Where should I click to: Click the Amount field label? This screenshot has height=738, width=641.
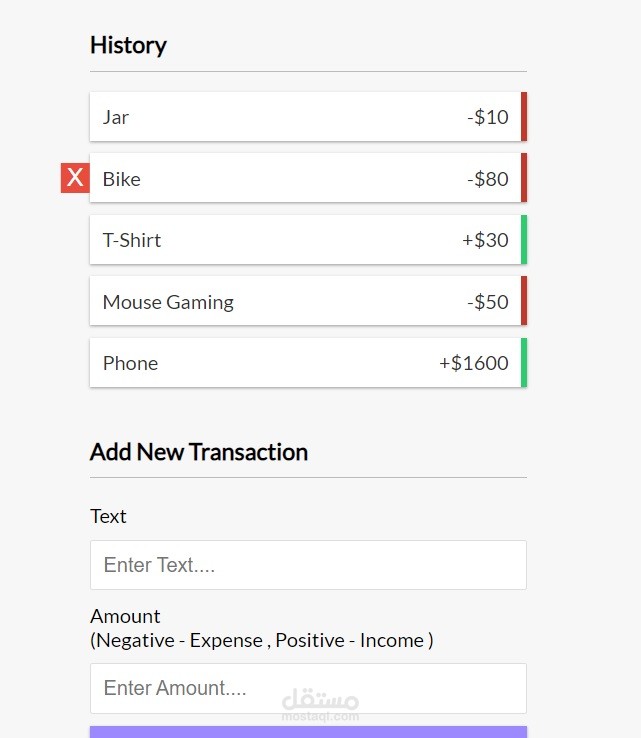tap(125, 616)
